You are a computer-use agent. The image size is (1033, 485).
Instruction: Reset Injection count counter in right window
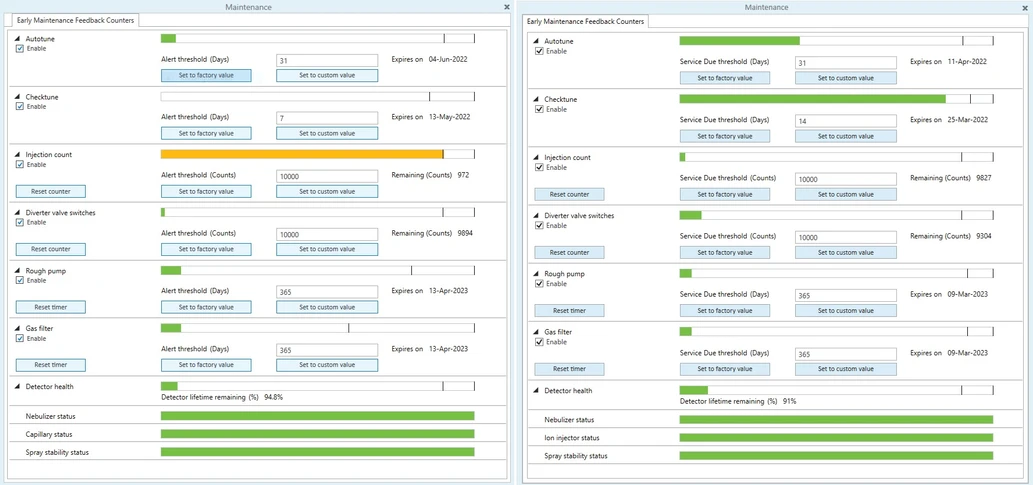pyautogui.click(x=569, y=194)
